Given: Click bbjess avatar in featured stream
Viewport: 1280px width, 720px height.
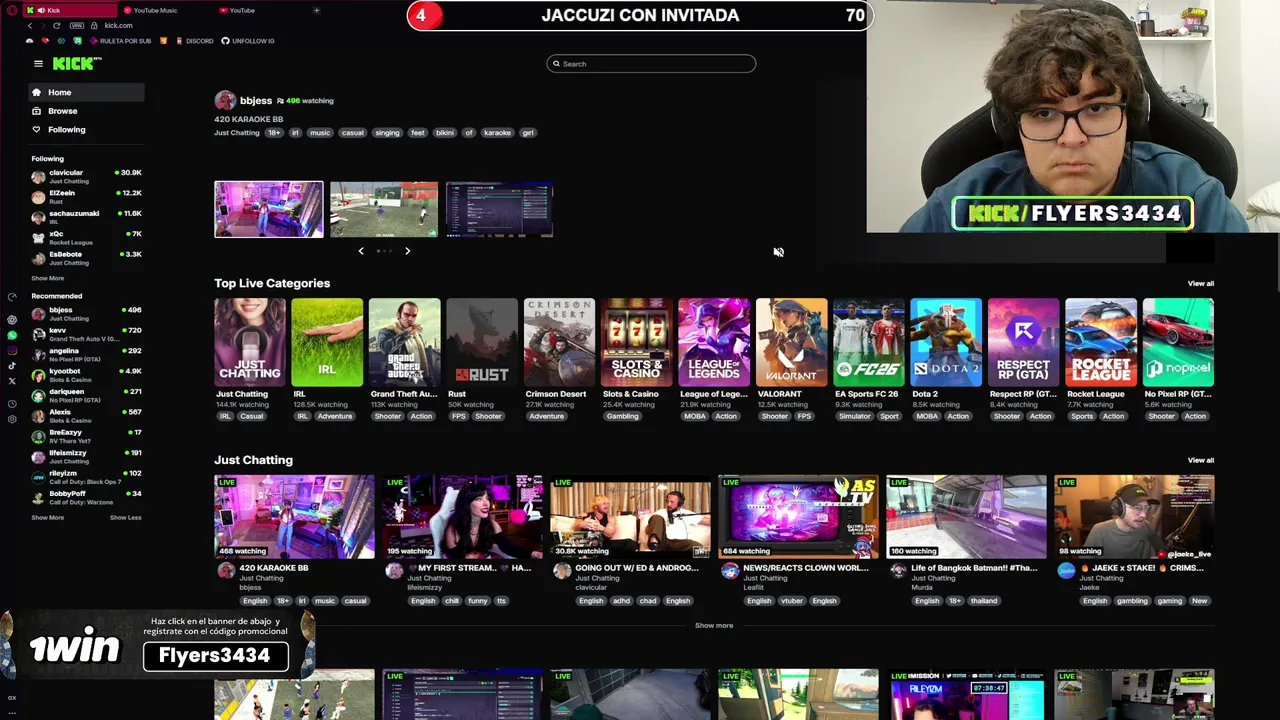Looking at the screenshot, I should click(x=225, y=100).
